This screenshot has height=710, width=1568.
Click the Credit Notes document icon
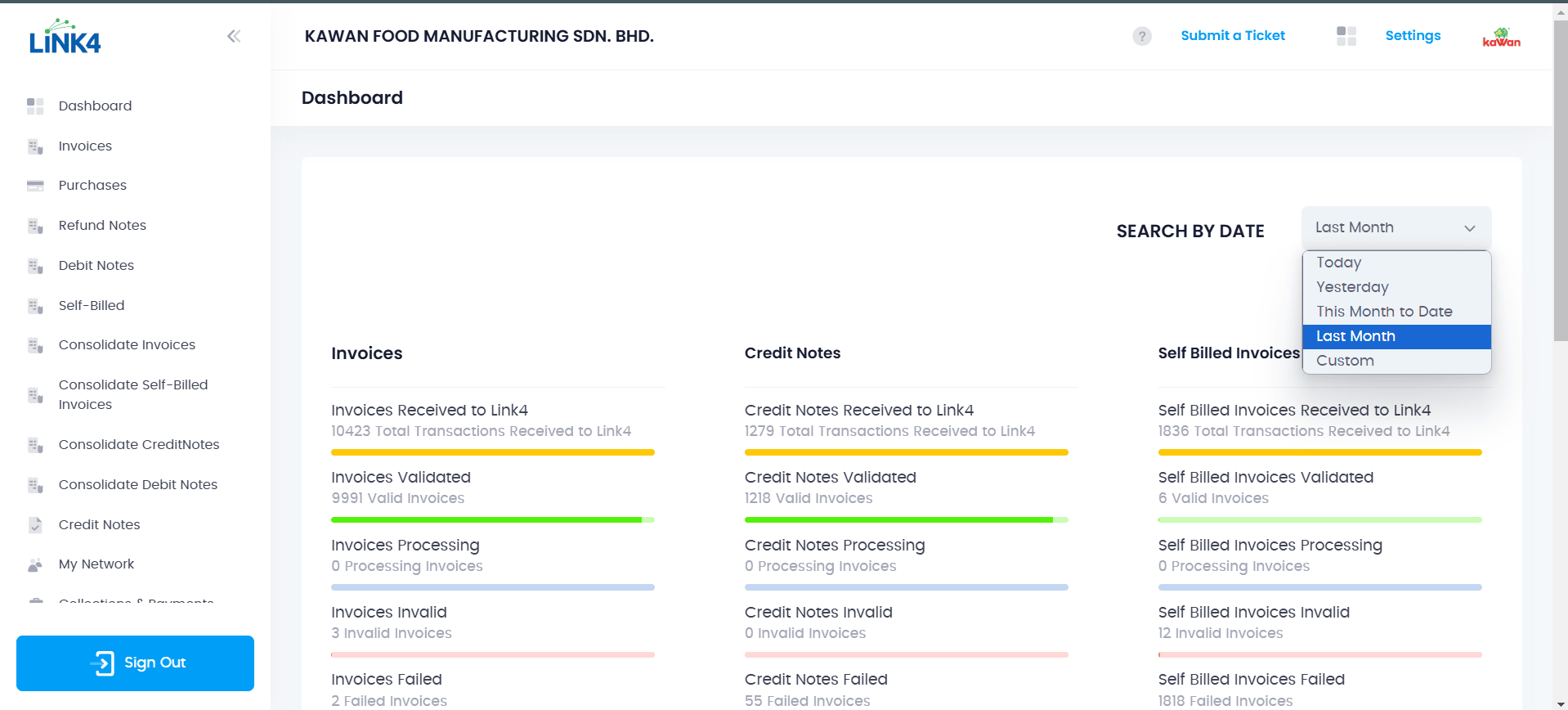(x=35, y=525)
